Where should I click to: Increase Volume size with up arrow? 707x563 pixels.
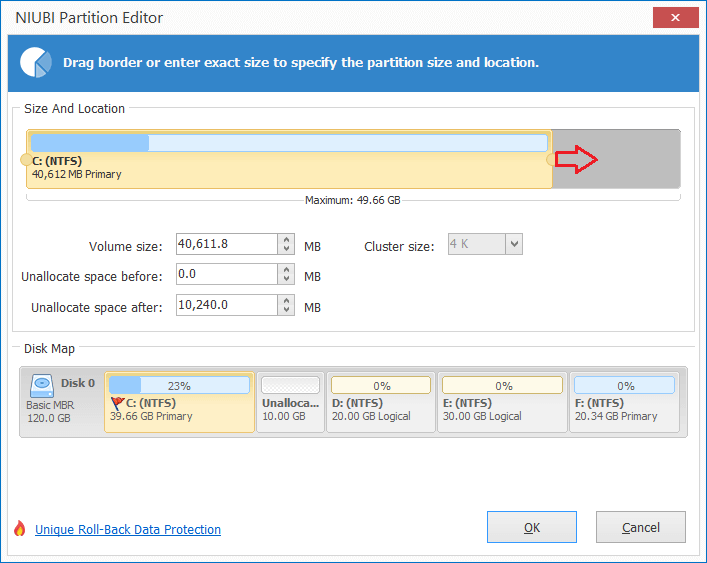click(286, 239)
